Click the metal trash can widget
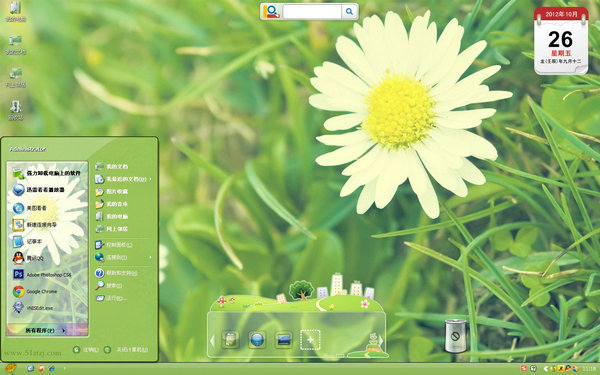This screenshot has height=375, width=600. [x=456, y=336]
